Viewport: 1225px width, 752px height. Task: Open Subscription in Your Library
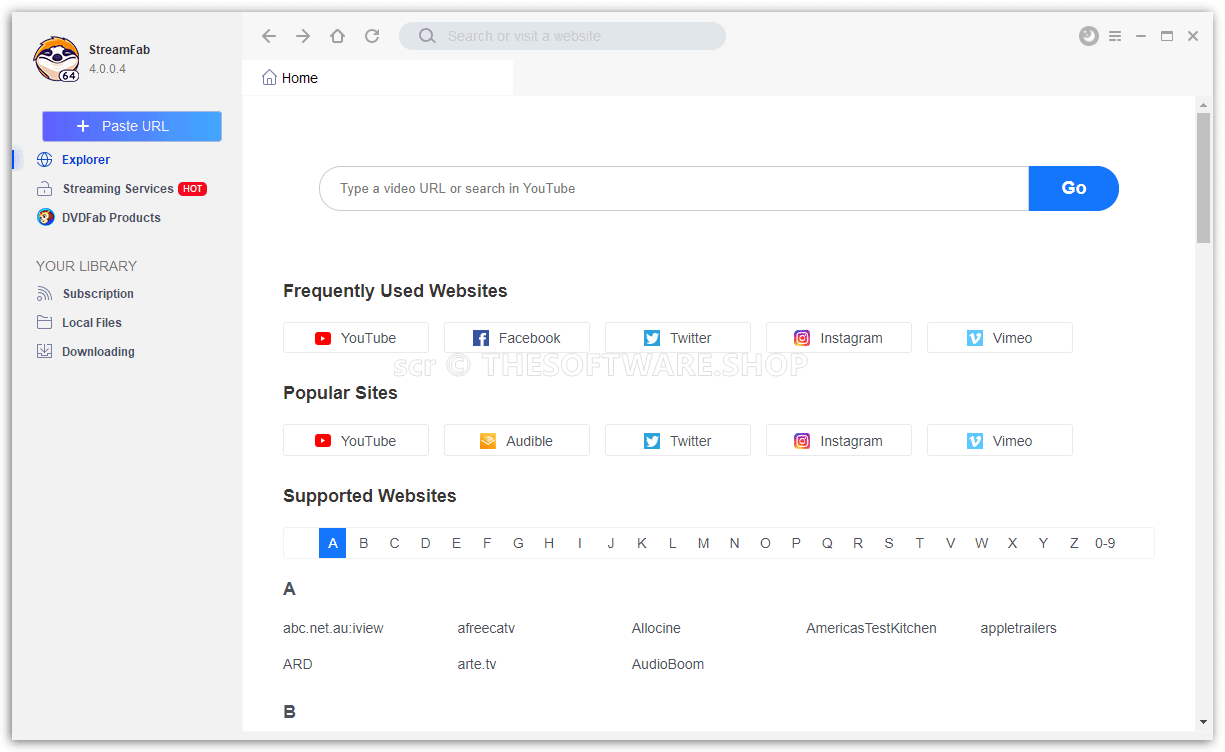click(98, 294)
